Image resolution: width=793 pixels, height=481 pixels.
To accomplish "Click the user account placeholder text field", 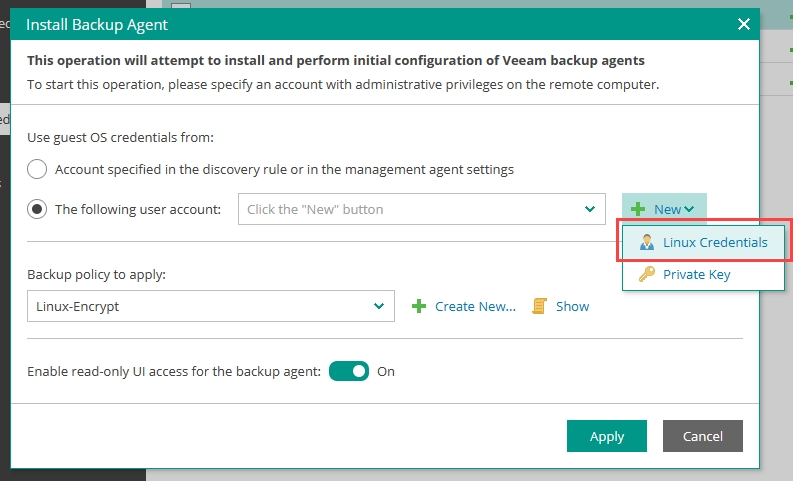I will pos(410,209).
